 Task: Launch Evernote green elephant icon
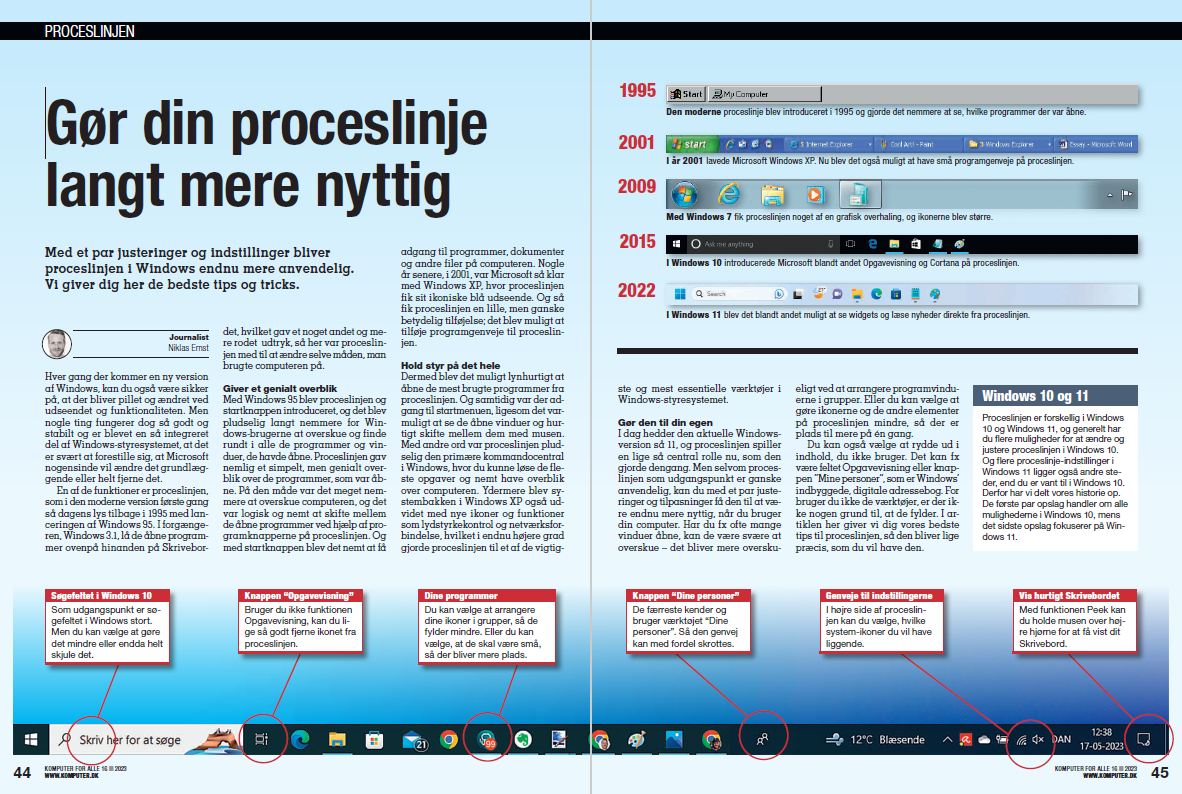(522, 740)
